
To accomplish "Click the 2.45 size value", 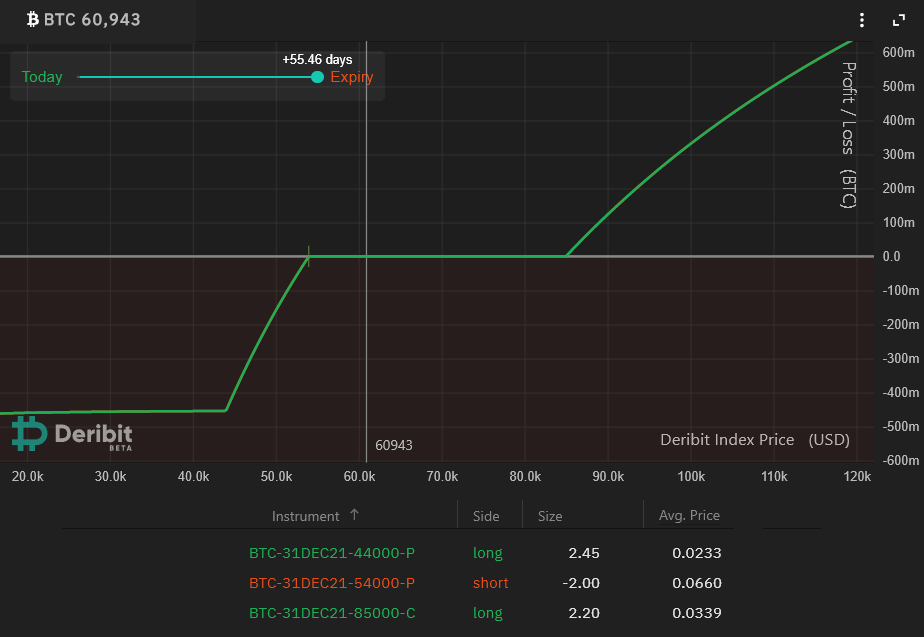I will pos(582,553).
